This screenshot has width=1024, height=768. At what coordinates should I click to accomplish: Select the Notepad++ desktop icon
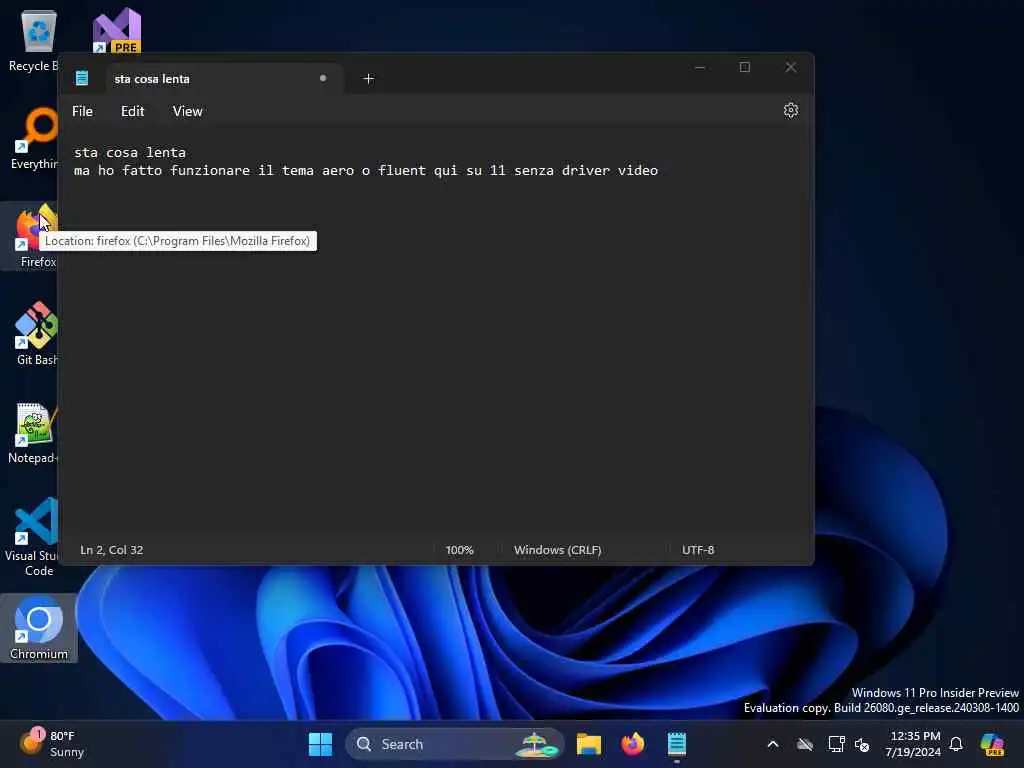[x=33, y=432]
